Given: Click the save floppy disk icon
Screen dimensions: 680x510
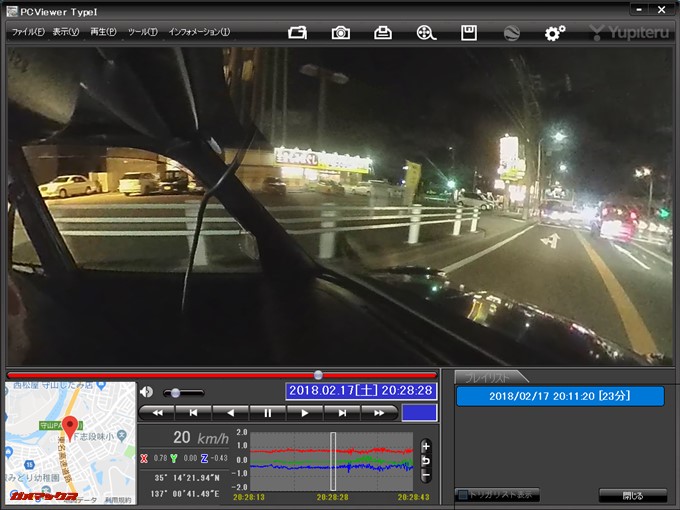Looking at the screenshot, I should pyautogui.click(x=468, y=33).
